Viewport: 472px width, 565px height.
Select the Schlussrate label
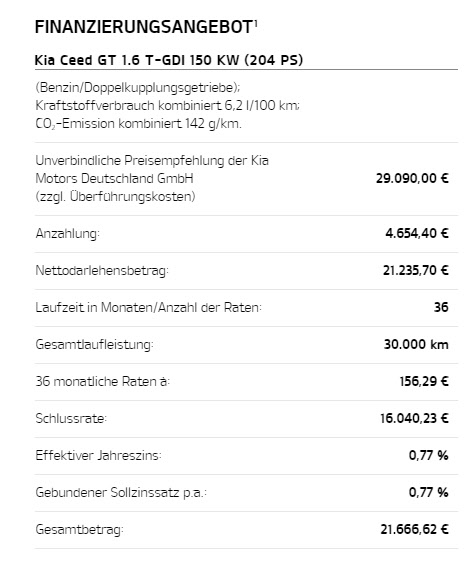(x=71, y=418)
